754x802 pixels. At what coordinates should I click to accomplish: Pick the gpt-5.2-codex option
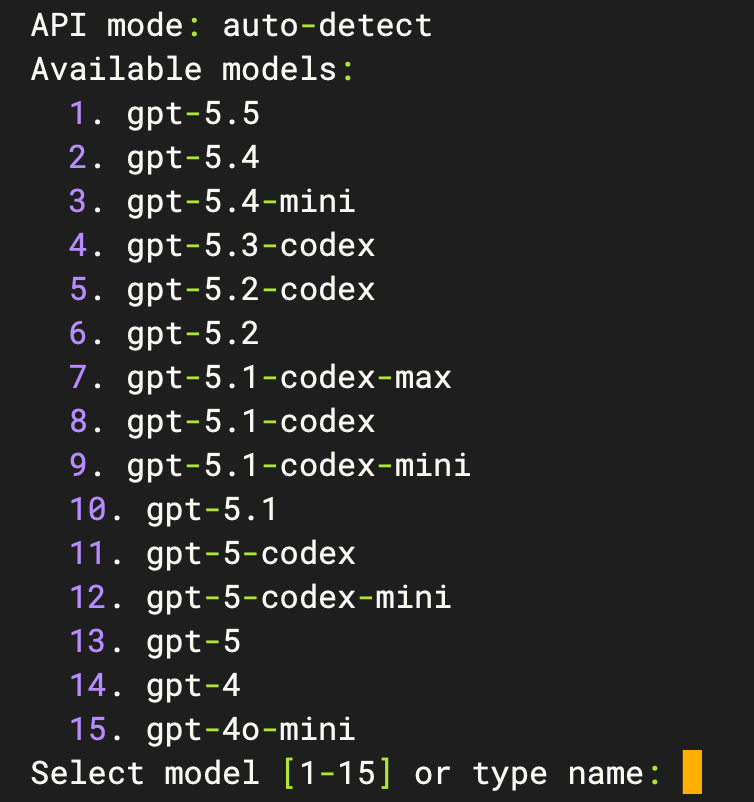tap(222, 289)
